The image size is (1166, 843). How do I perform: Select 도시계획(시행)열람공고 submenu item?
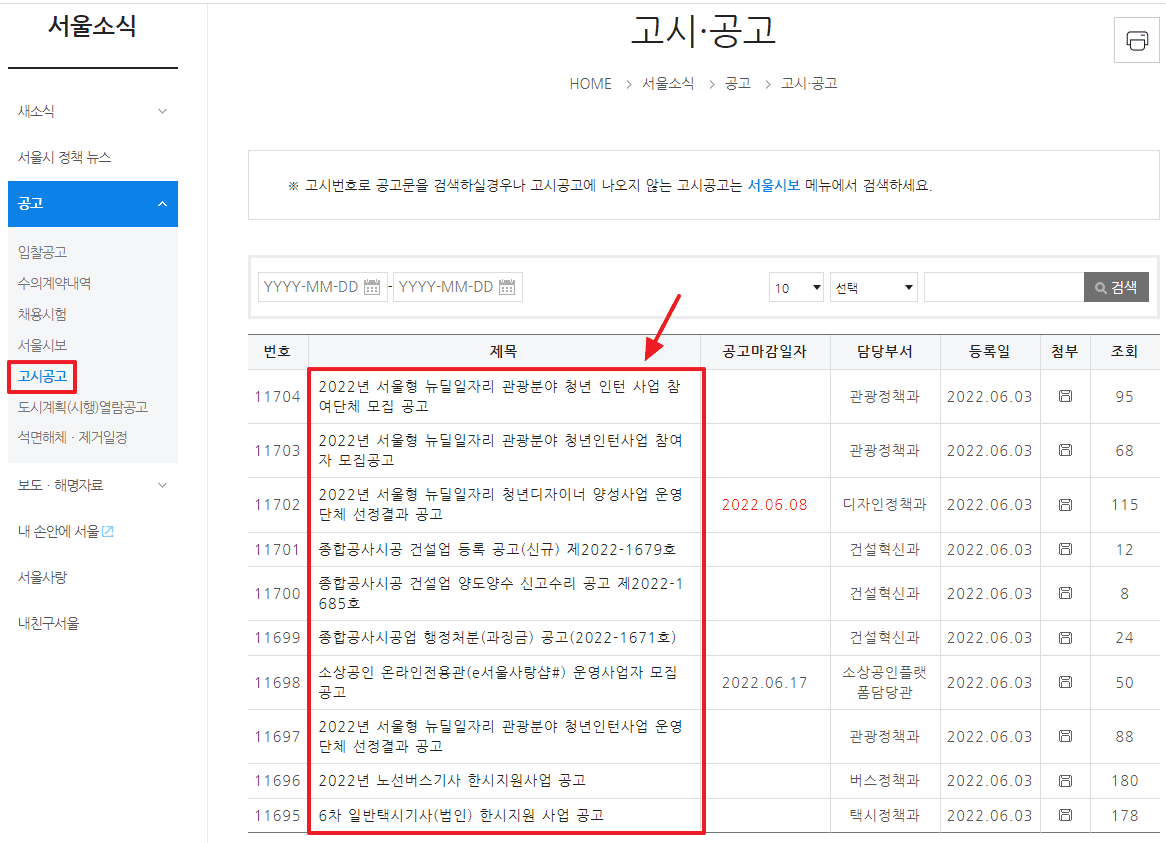tap(83, 407)
